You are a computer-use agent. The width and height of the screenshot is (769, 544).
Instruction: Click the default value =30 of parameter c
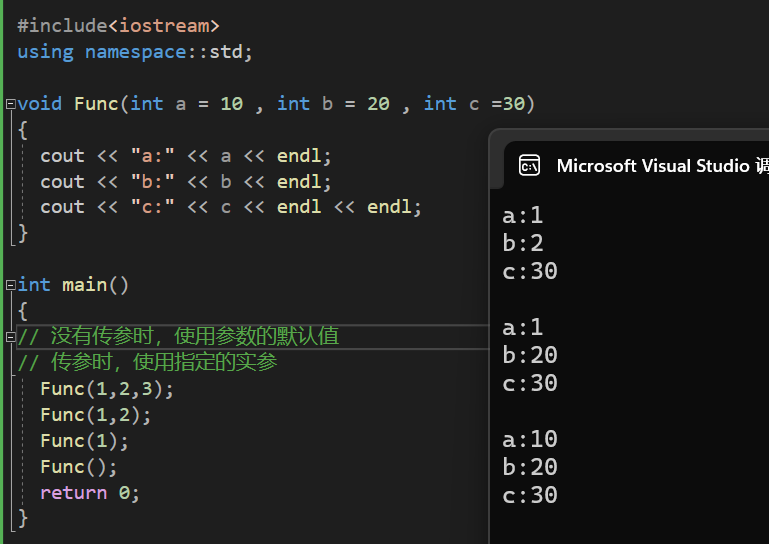click(508, 104)
